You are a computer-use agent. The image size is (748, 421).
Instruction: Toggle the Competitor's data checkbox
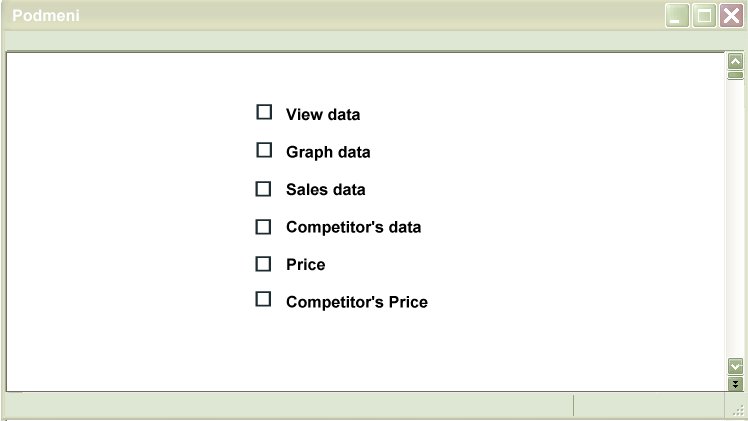[264, 226]
